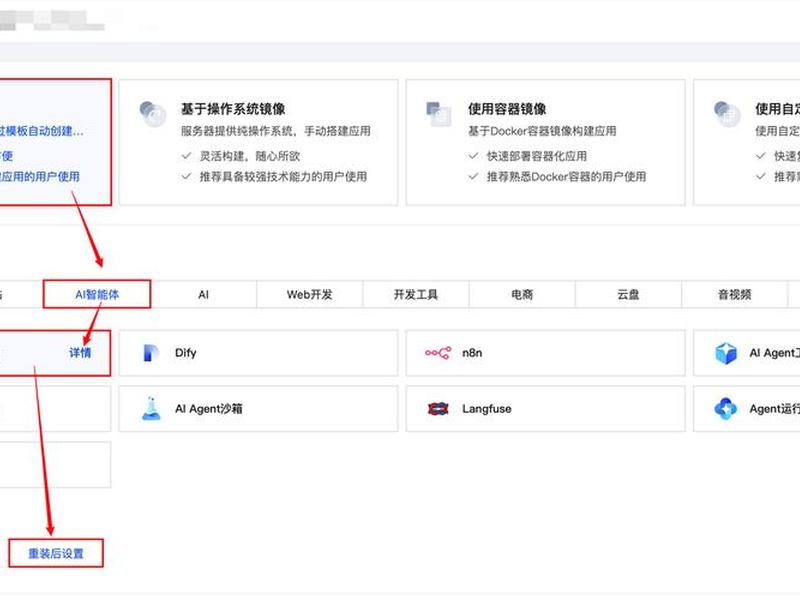Choose the 使用容器镜像 option card
The image size is (800, 600).
[545, 142]
